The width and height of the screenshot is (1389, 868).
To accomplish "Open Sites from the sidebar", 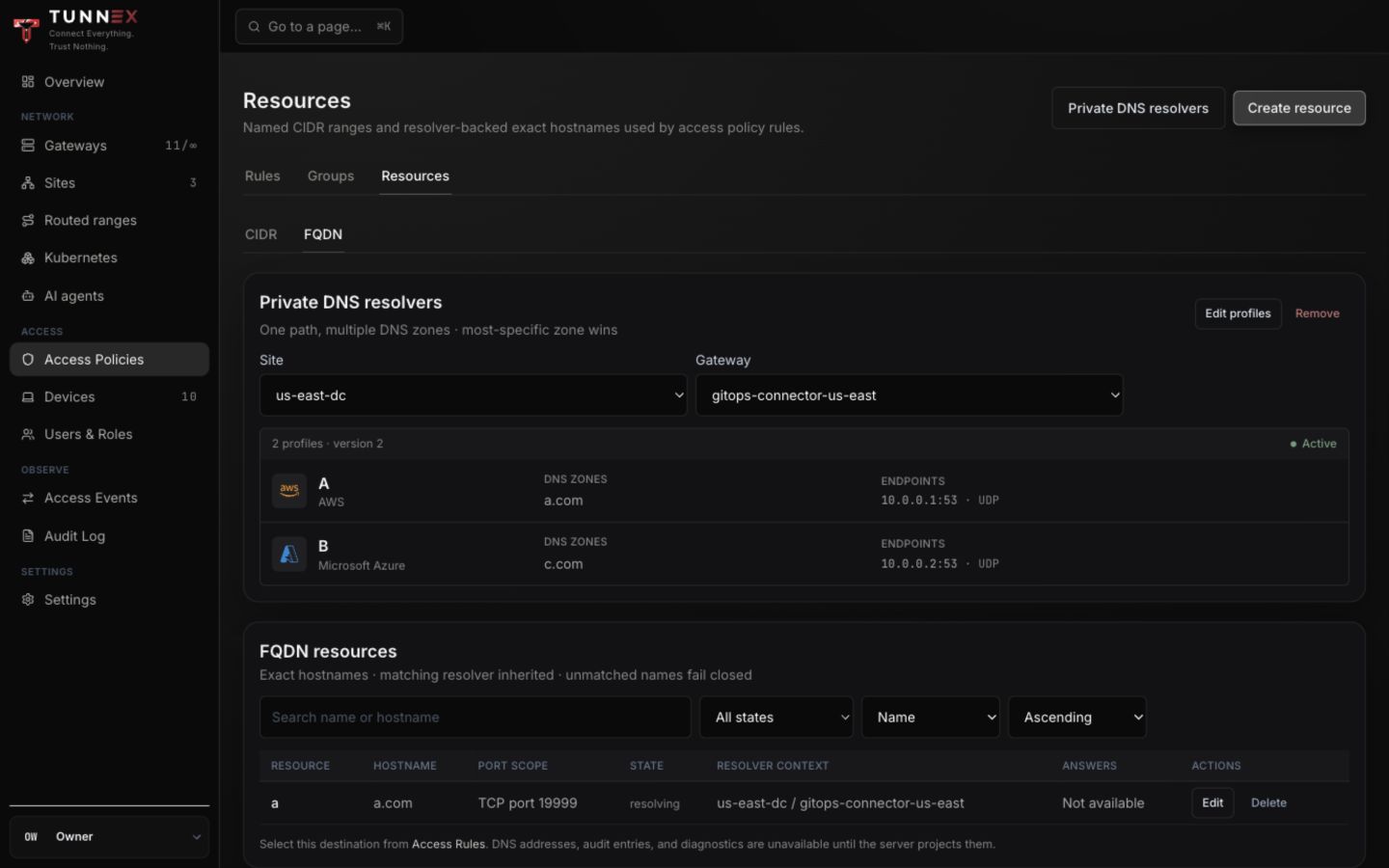I will [x=109, y=183].
